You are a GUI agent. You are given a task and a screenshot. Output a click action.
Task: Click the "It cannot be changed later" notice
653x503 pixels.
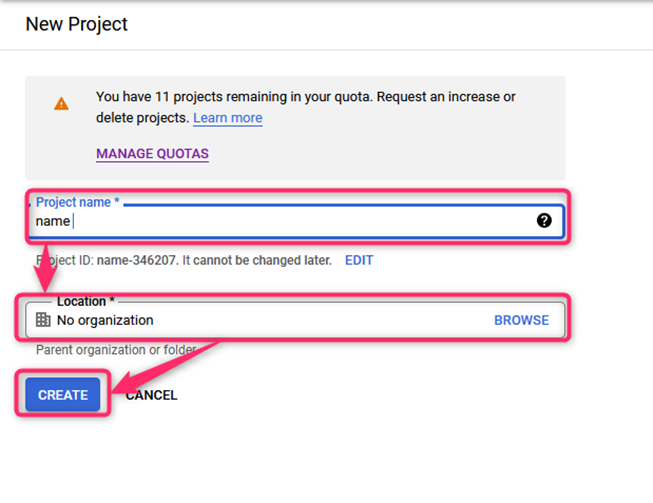(x=257, y=260)
